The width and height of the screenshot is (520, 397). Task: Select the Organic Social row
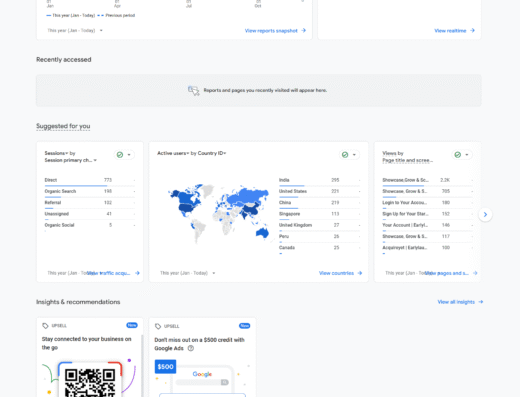click(x=90, y=226)
